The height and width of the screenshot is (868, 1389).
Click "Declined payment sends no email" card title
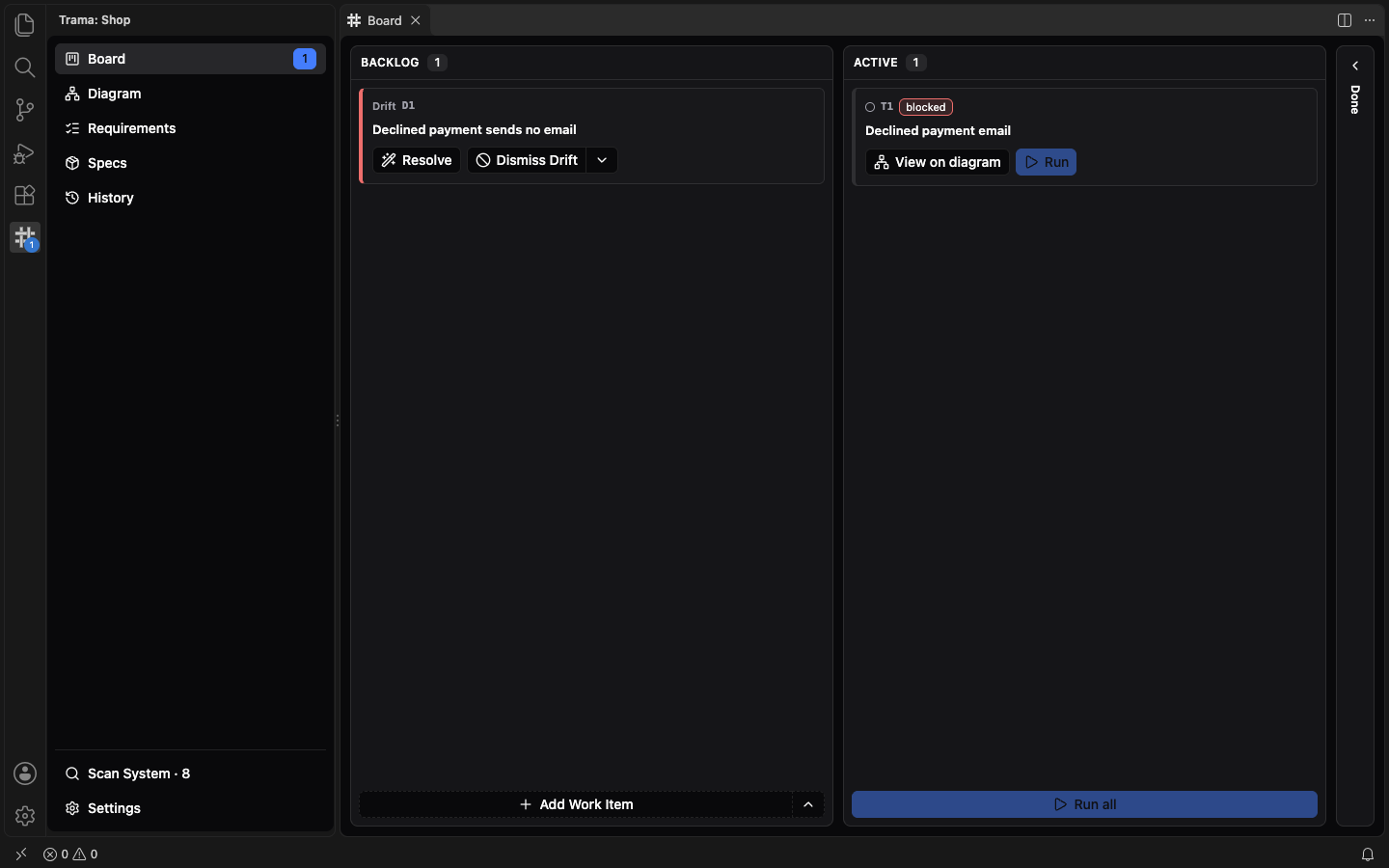point(475,129)
